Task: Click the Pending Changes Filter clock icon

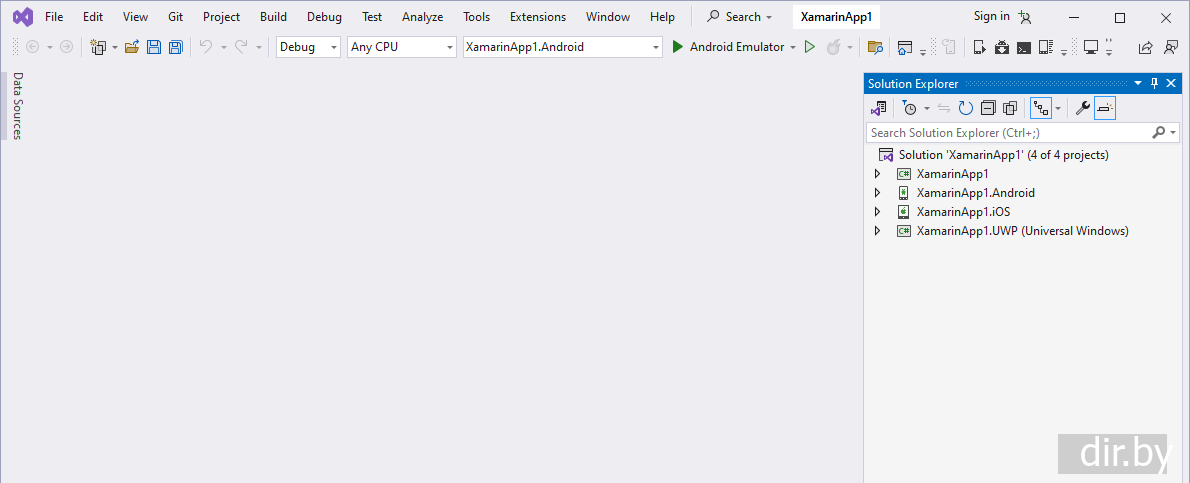Action: point(909,109)
